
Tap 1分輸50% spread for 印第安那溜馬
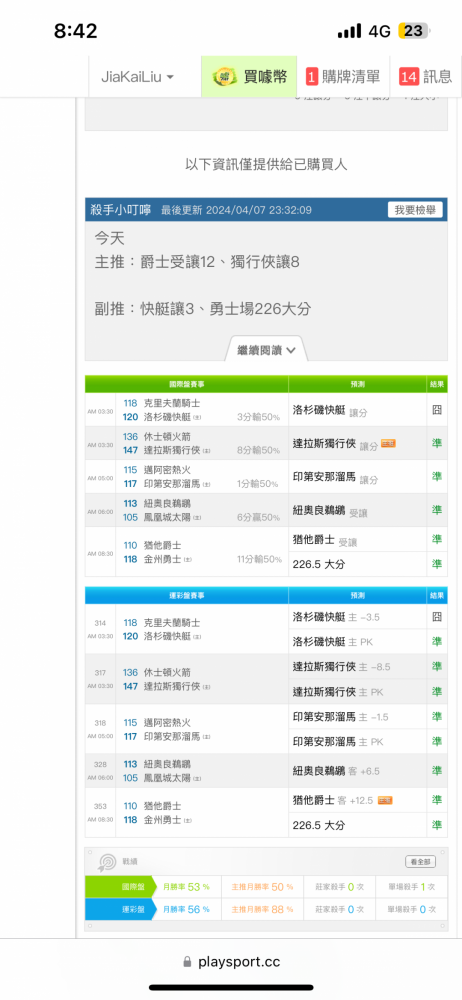(258, 484)
